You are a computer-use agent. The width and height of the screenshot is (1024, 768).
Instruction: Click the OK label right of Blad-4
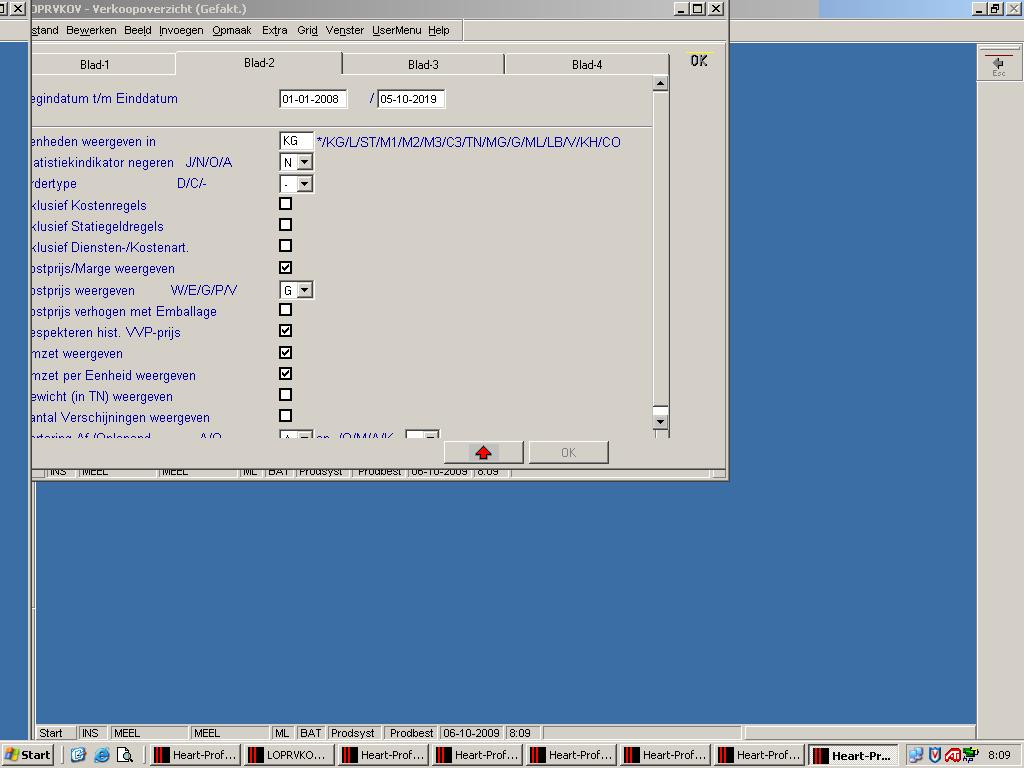point(699,61)
